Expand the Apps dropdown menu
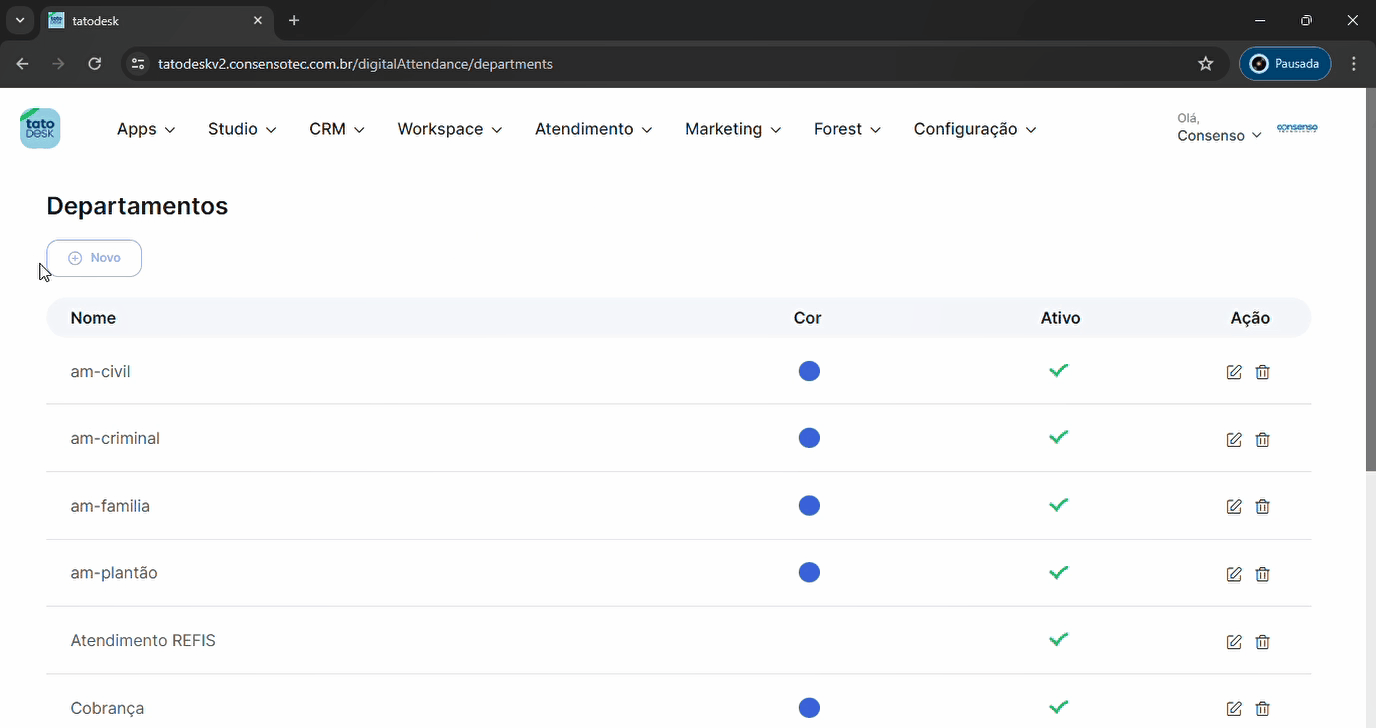1376x728 pixels. (x=146, y=129)
